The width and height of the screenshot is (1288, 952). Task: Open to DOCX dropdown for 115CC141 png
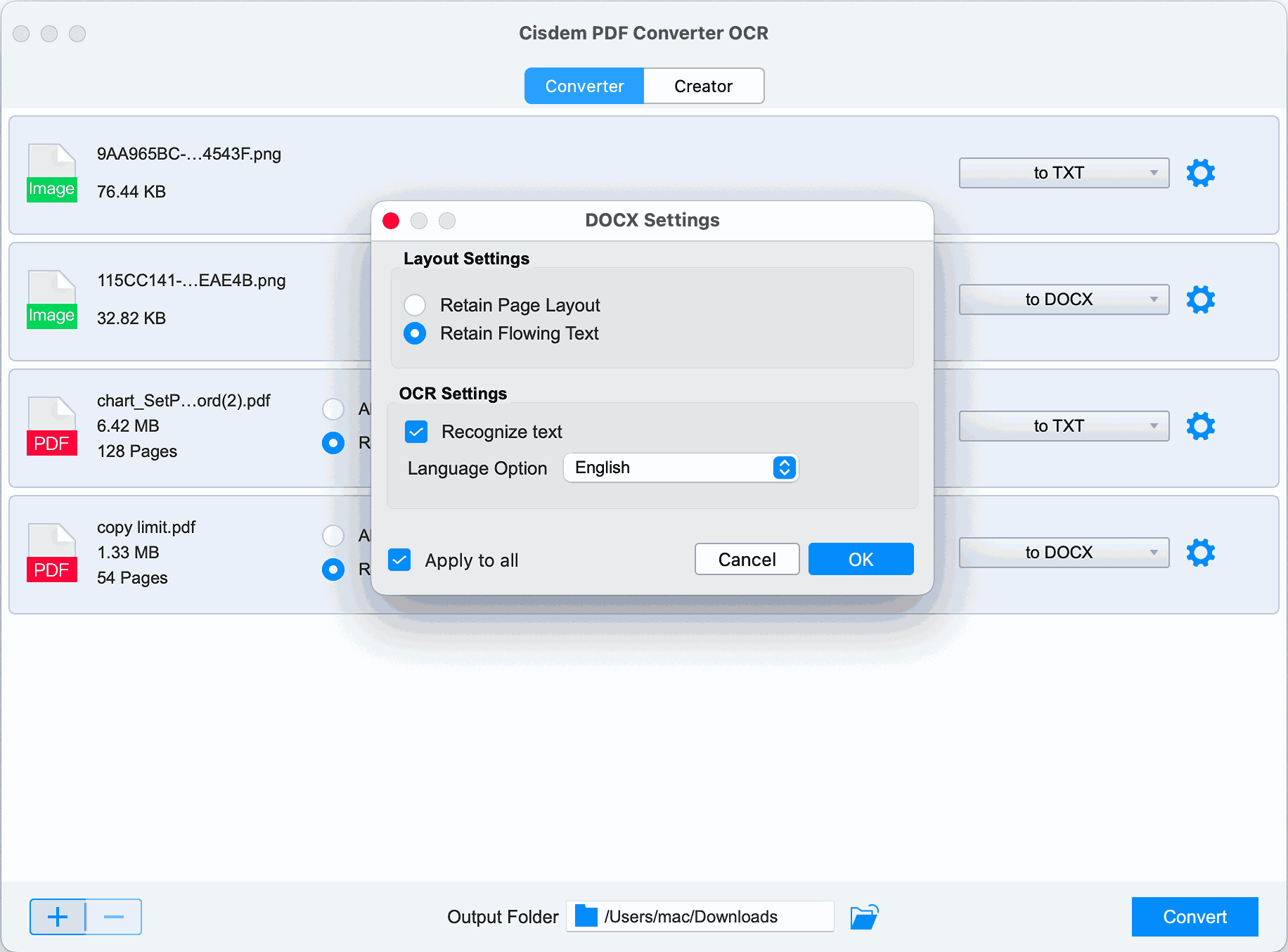pyautogui.click(x=1064, y=300)
